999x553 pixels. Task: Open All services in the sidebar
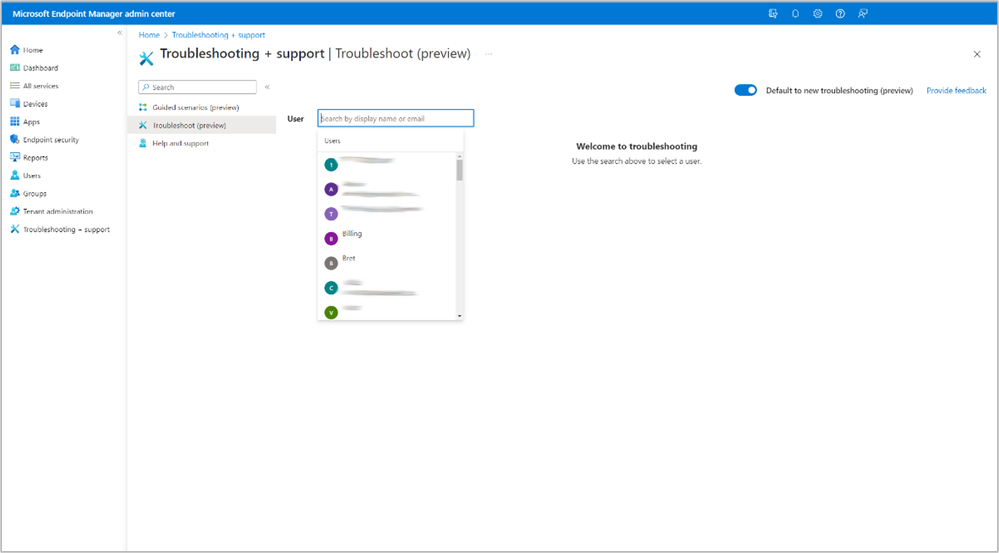(34, 85)
